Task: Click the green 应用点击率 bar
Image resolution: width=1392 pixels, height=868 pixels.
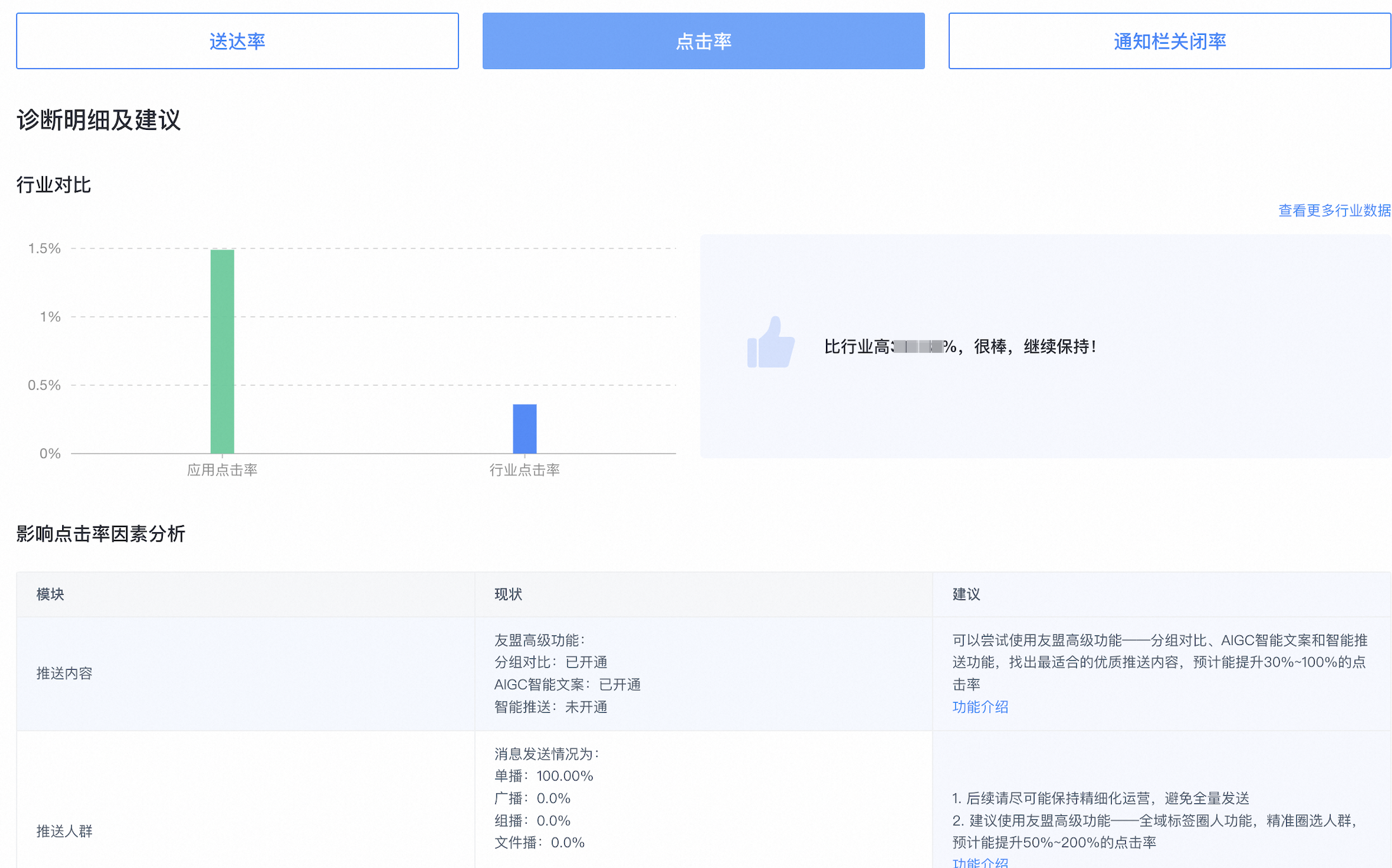Action: click(x=222, y=351)
